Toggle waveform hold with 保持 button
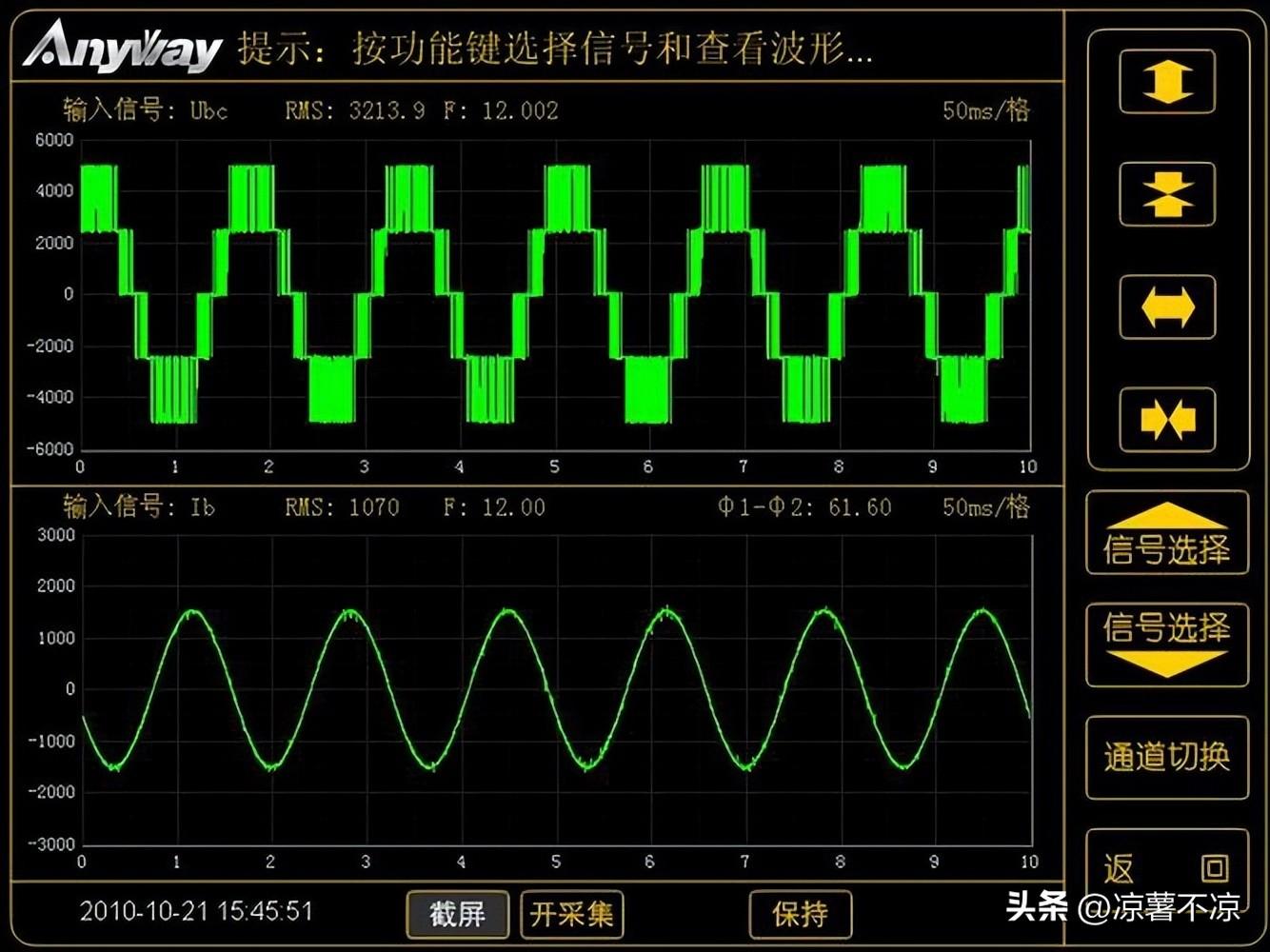Screen dimensions: 1270x952 (800, 914)
